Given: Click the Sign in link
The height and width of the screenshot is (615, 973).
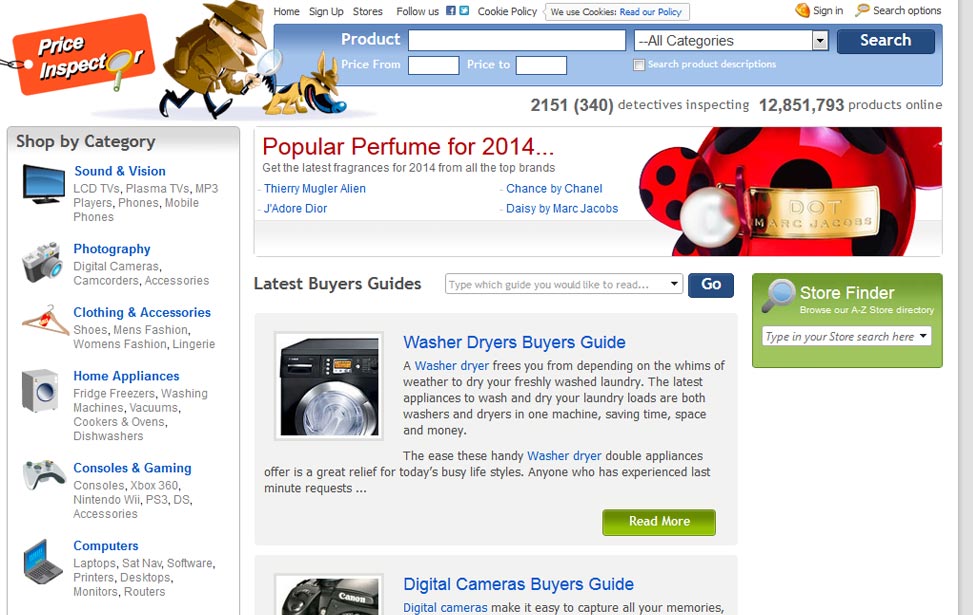Looking at the screenshot, I should point(828,11).
